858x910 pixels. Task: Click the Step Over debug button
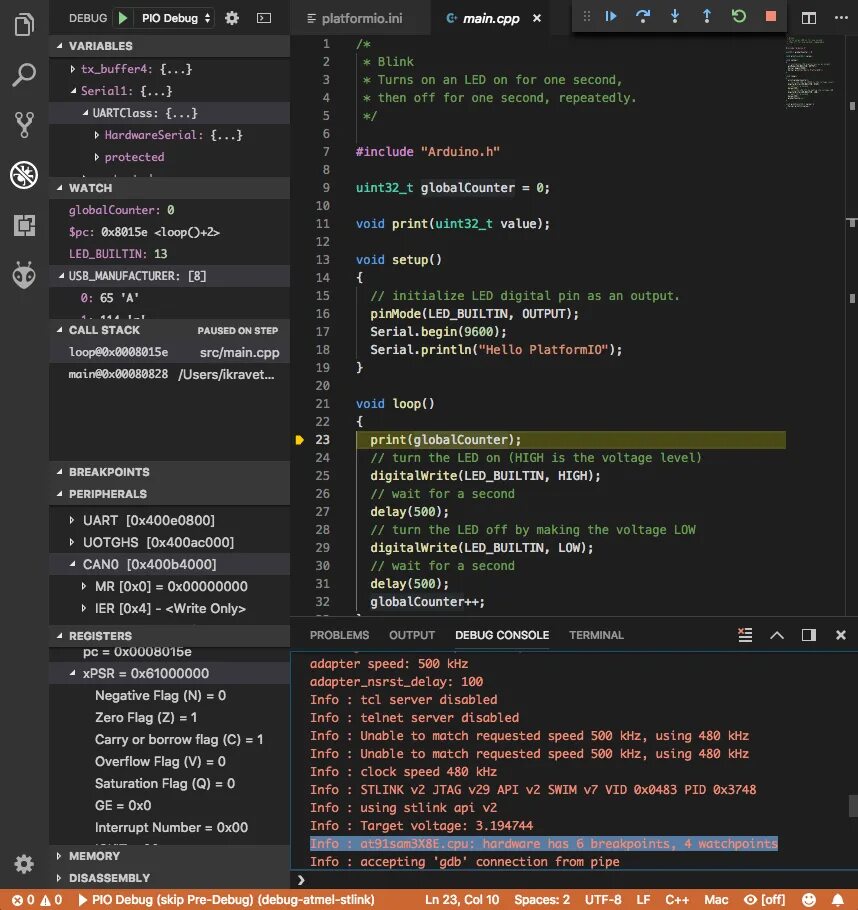643,16
